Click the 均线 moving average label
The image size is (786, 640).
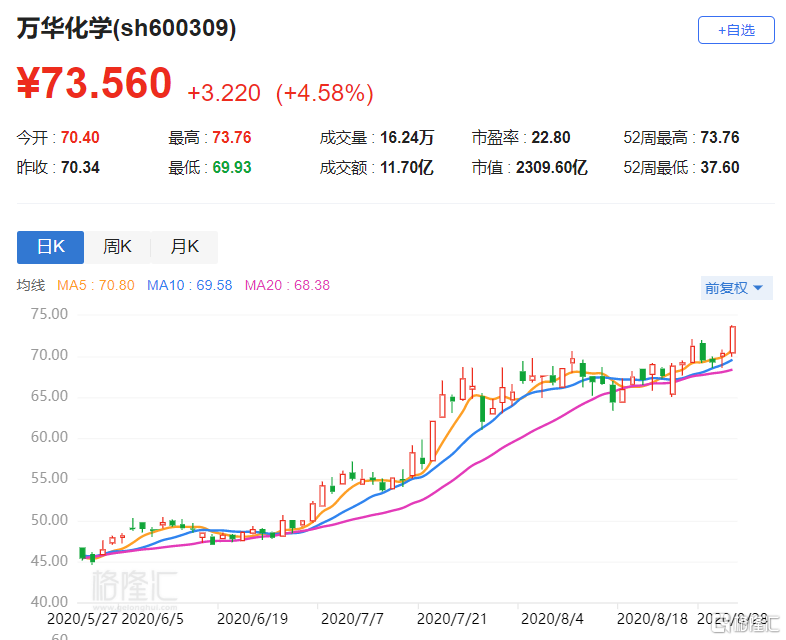click(x=31, y=285)
